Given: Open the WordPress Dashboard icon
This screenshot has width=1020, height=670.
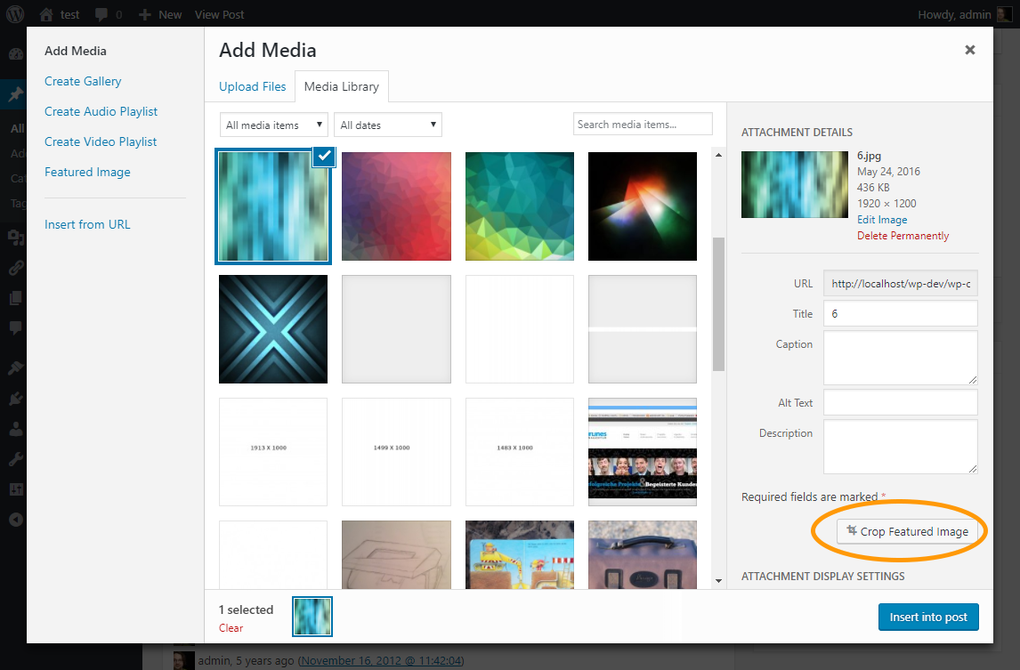Looking at the screenshot, I should 15,52.
